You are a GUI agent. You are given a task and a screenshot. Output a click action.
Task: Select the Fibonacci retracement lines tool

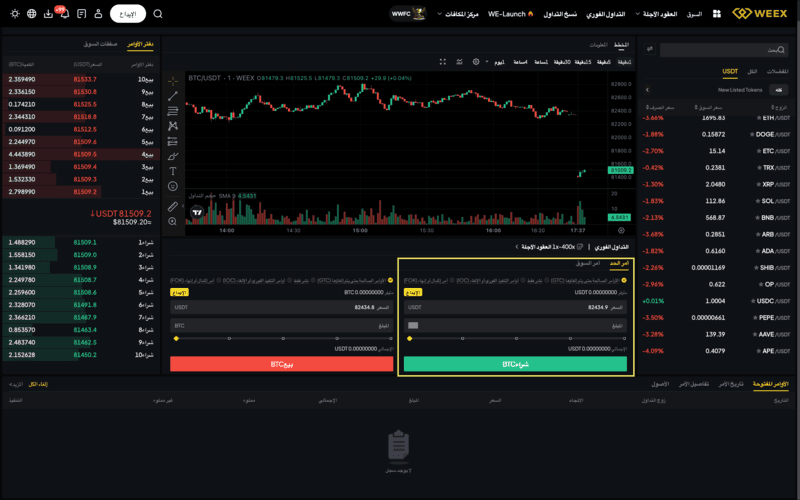tap(173, 111)
